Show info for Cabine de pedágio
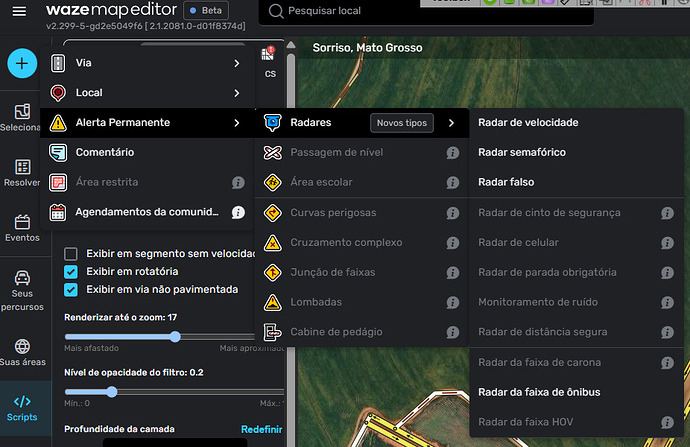Image resolution: width=690 pixels, height=447 pixels. pos(452,332)
